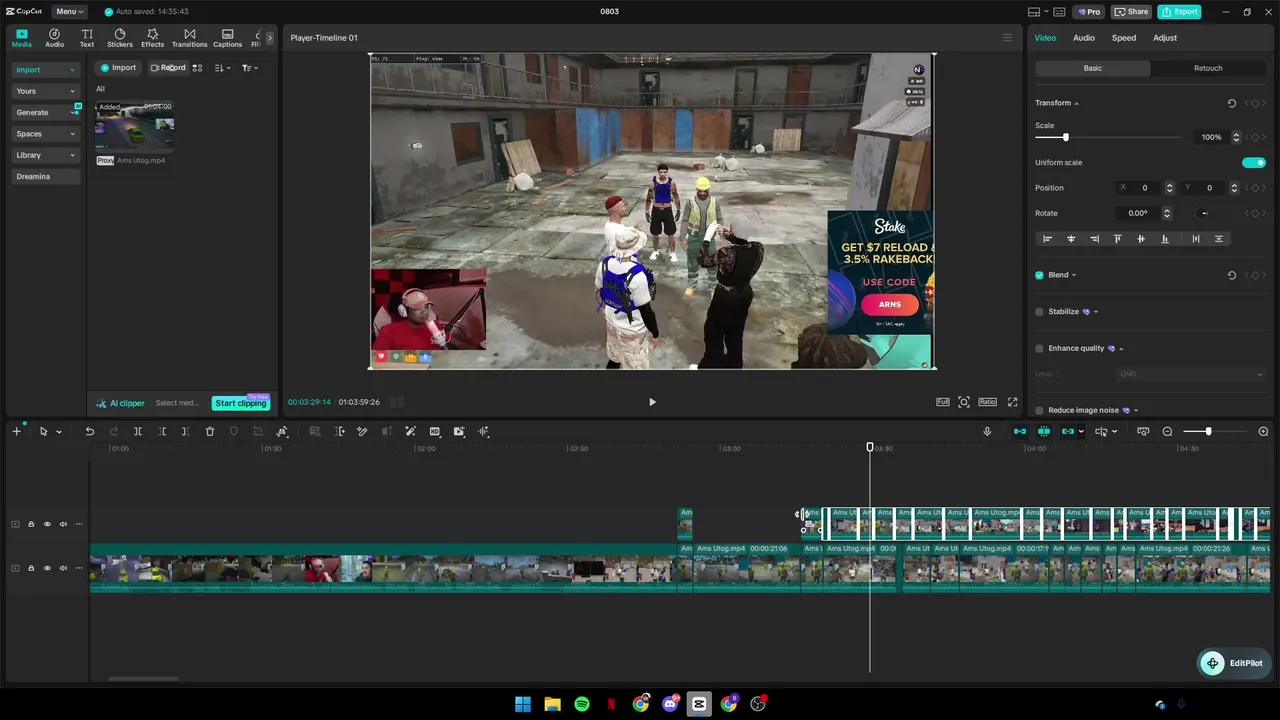The height and width of the screenshot is (720, 1280).
Task: Zoom in the timeline
Action: pos(1263,431)
